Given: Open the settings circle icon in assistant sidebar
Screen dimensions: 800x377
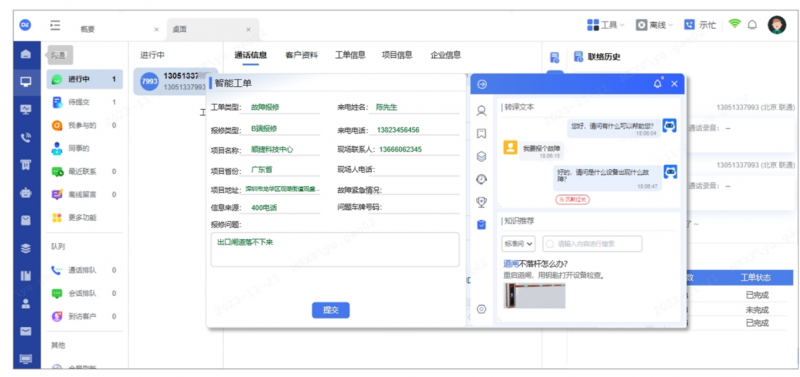Looking at the screenshot, I should coord(481,309).
